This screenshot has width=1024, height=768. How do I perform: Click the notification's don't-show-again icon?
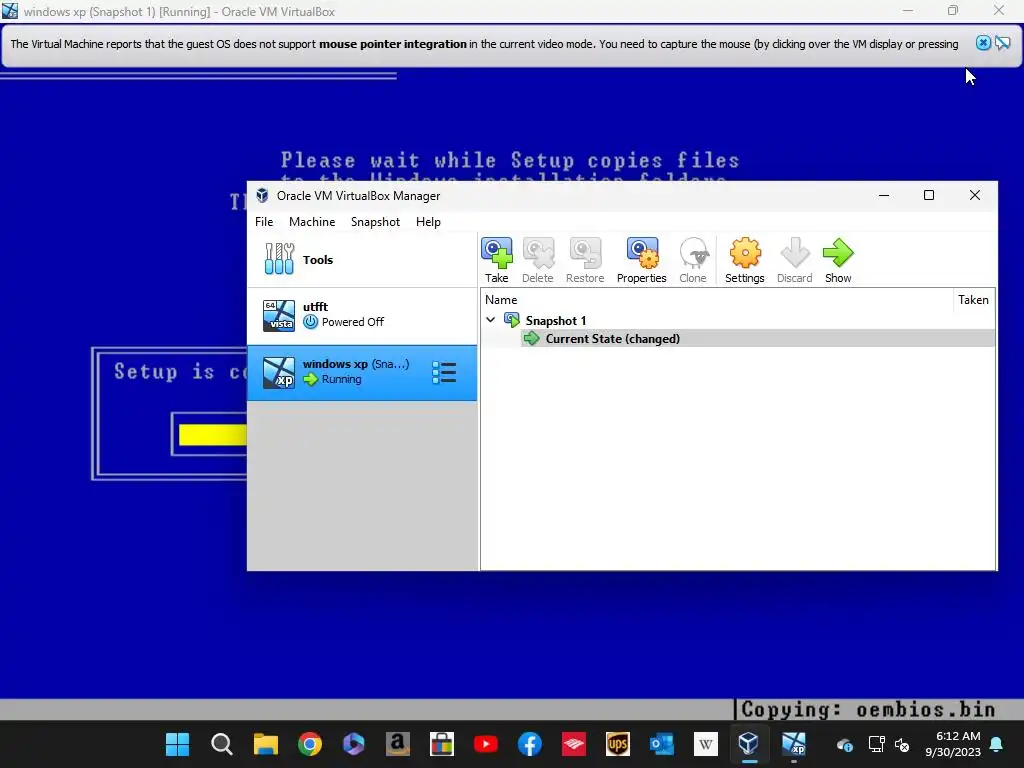(1002, 43)
